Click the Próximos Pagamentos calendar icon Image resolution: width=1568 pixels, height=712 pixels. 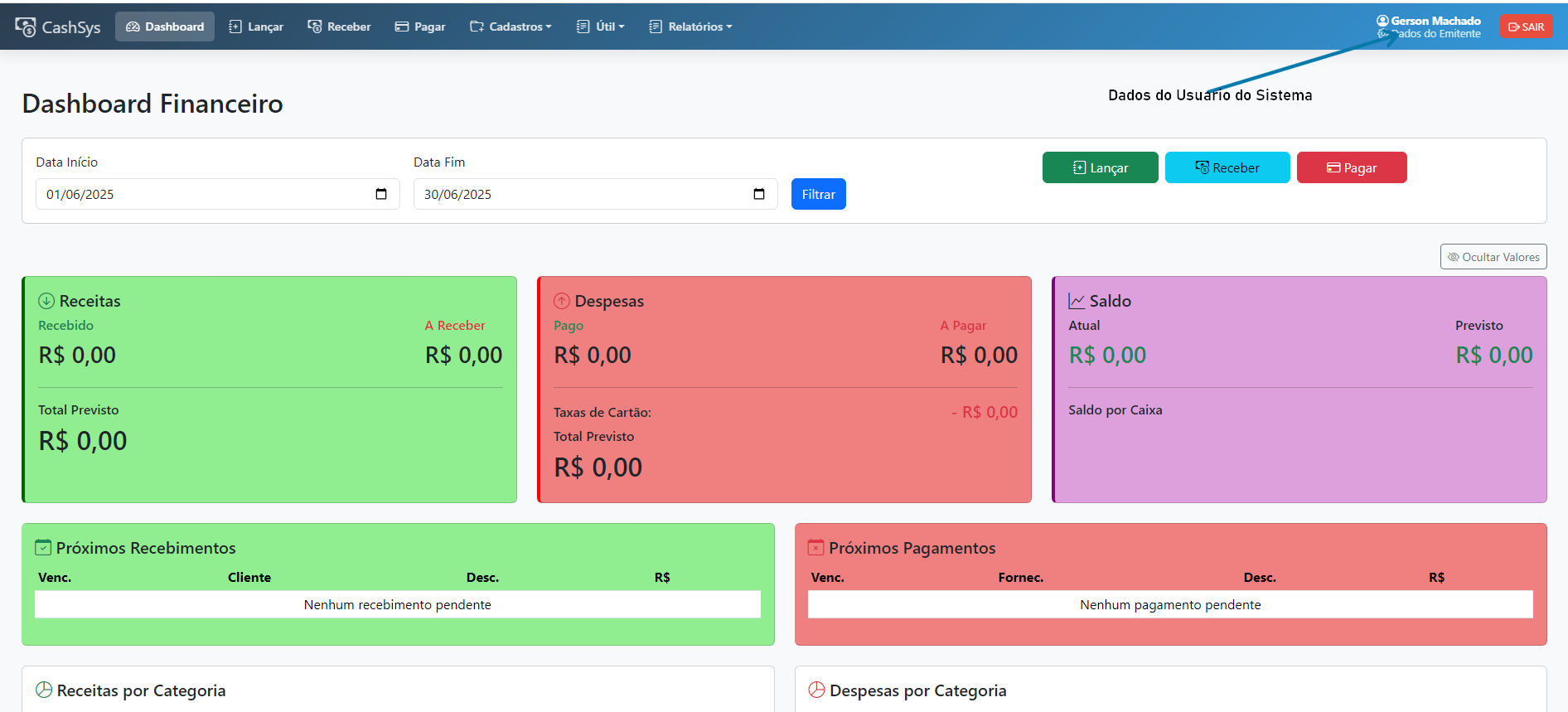(816, 548)
